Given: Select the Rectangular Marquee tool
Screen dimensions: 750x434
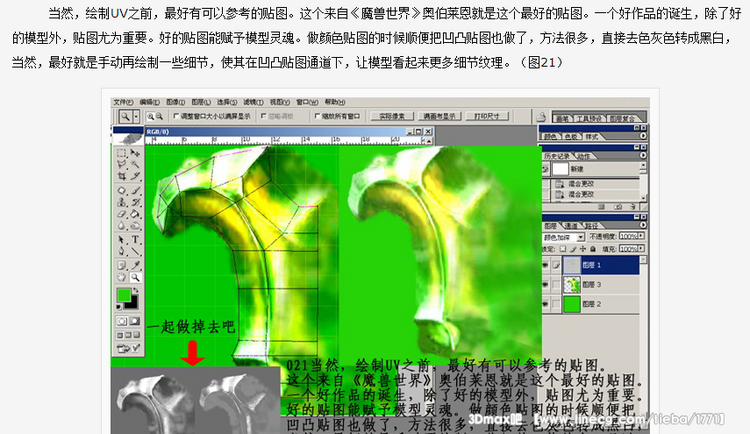Looking at the screenshot, I should [x=121, y=153].
